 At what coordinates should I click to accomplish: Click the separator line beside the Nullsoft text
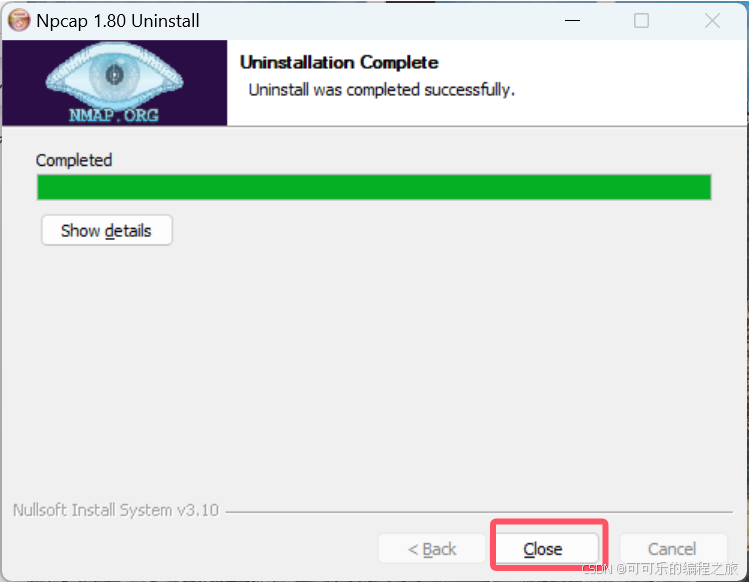point(479,512)
